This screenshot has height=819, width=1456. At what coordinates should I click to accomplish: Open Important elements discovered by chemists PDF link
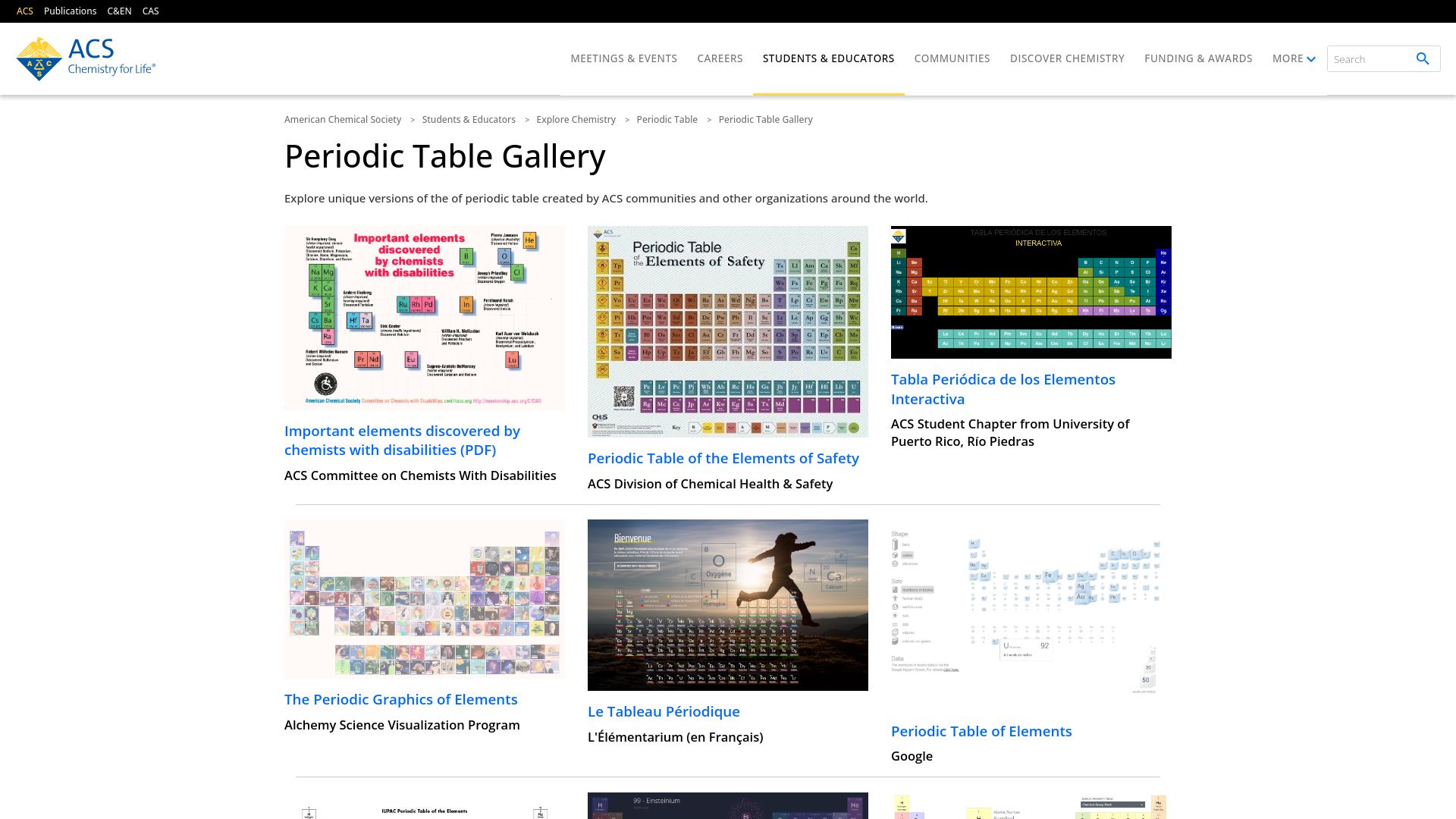[402, 441]
